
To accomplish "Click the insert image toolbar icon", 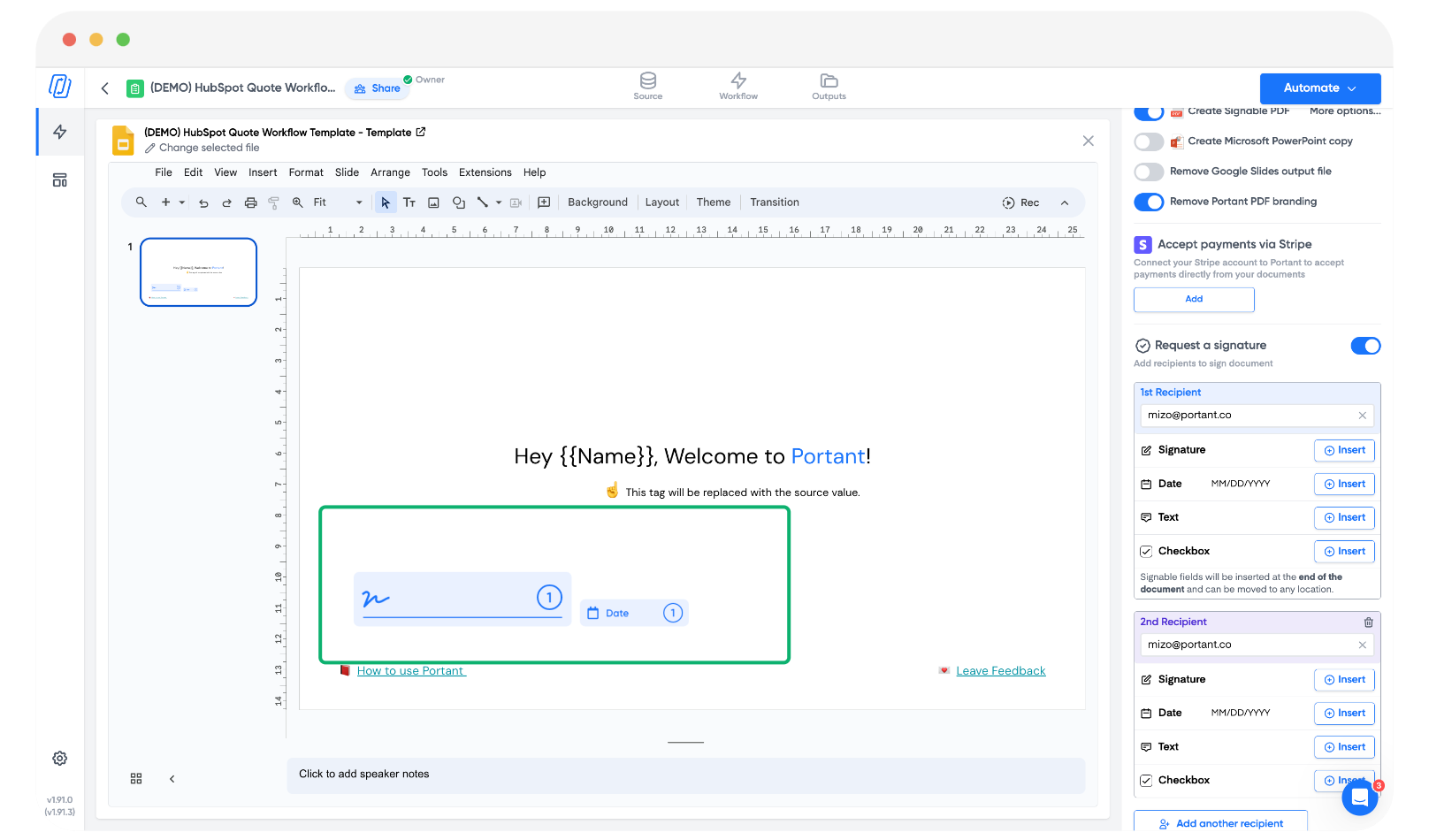I will [x=433, y=202].
